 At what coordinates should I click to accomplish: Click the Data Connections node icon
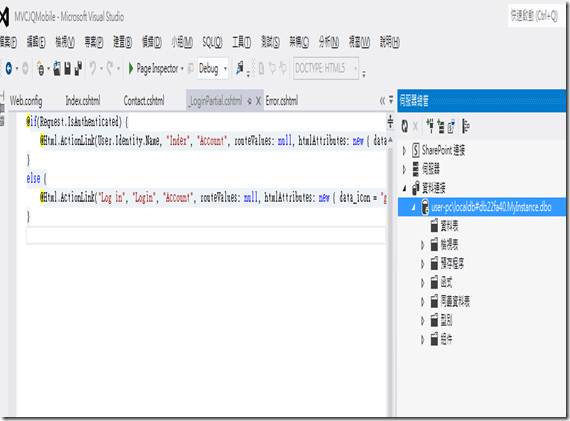[416, 188]
